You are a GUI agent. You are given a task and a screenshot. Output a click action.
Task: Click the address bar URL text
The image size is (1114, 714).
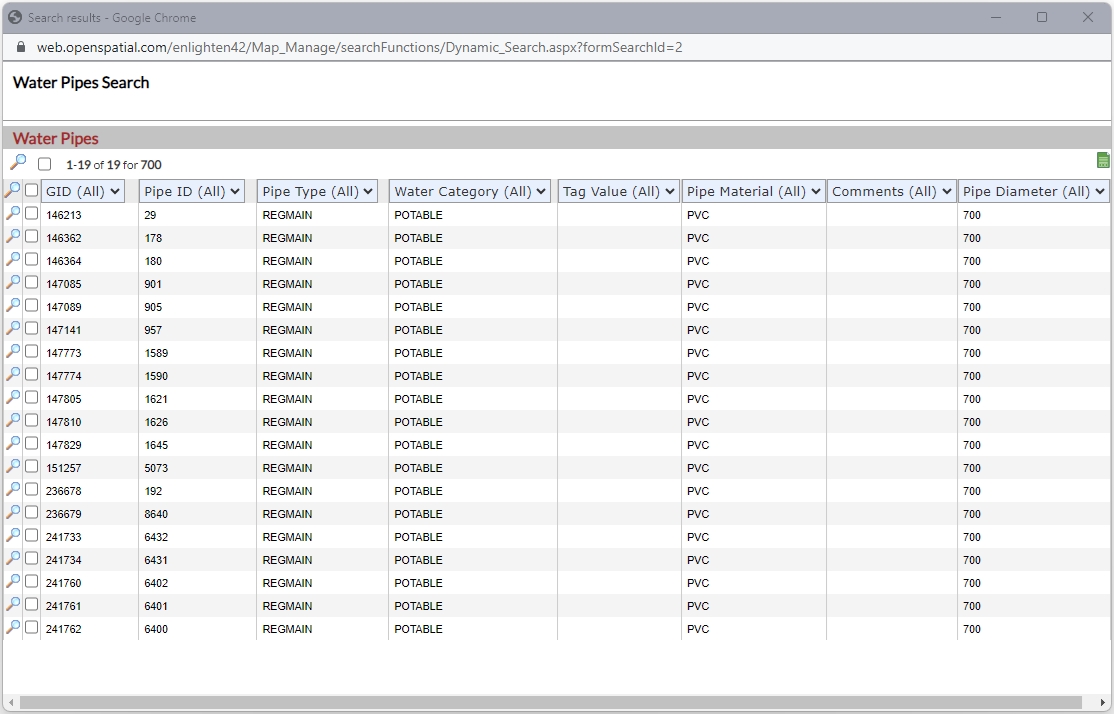pos(360,47)
